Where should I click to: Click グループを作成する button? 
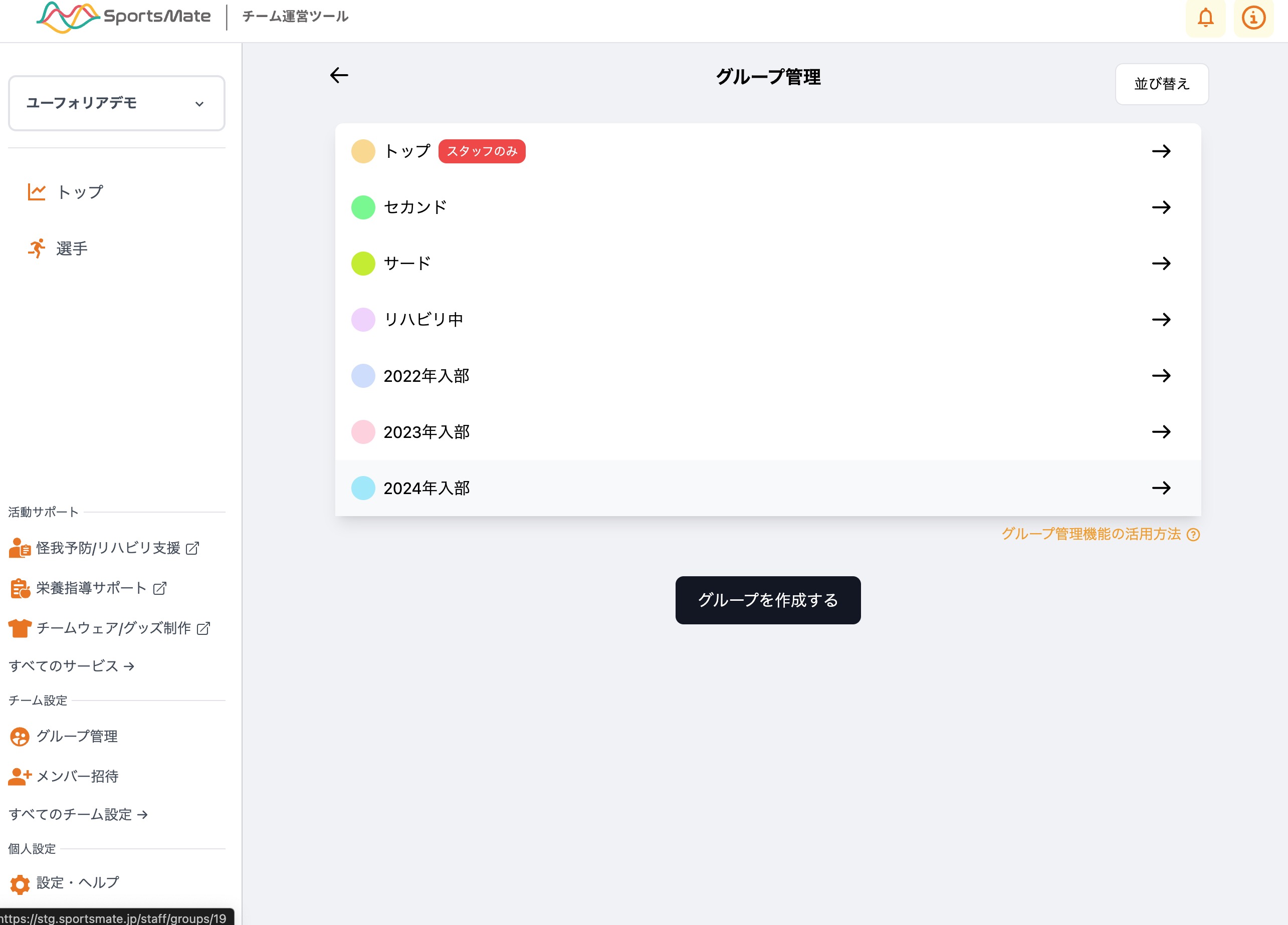tap(768, 600)
